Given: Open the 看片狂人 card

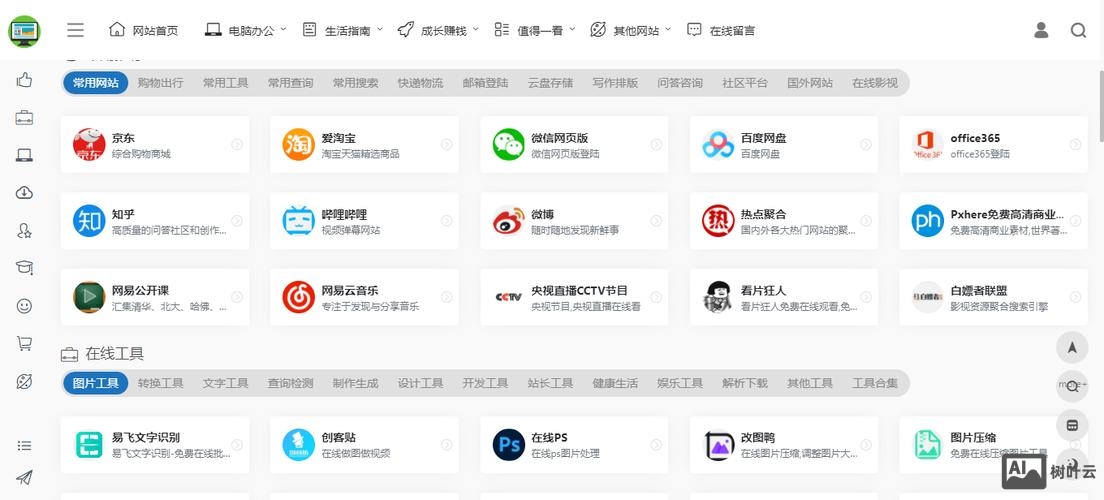Looking at the screenshot, I should 784,296.
